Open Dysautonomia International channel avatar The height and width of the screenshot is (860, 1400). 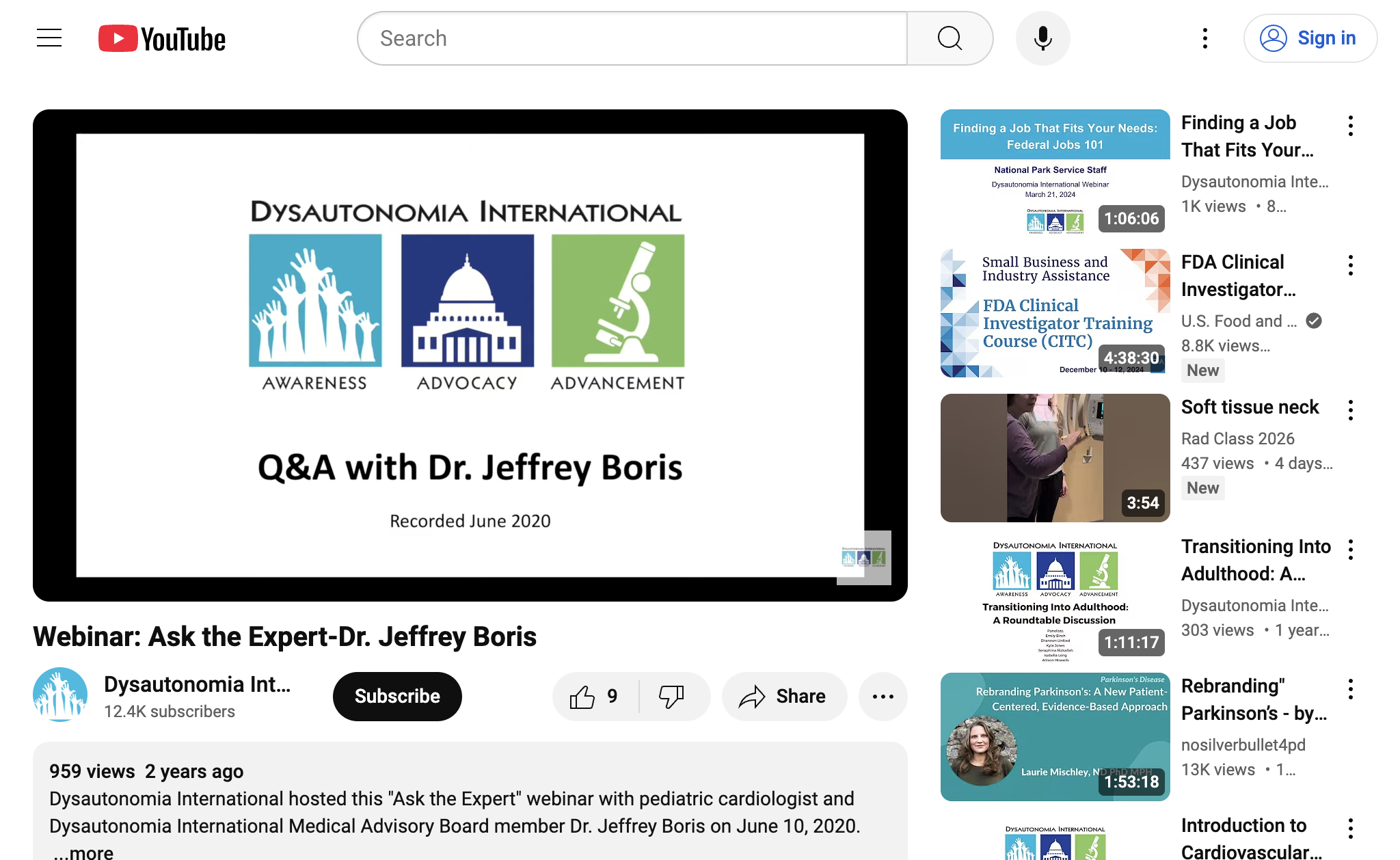click(x=60, y=695)
